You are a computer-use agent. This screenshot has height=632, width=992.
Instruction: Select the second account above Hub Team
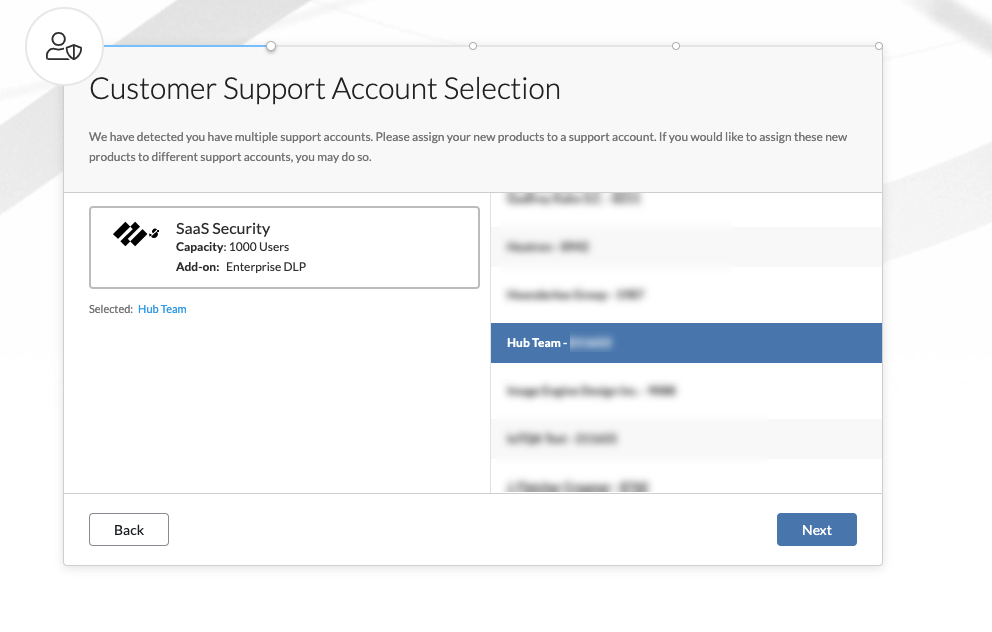click(x=686, y=247)
